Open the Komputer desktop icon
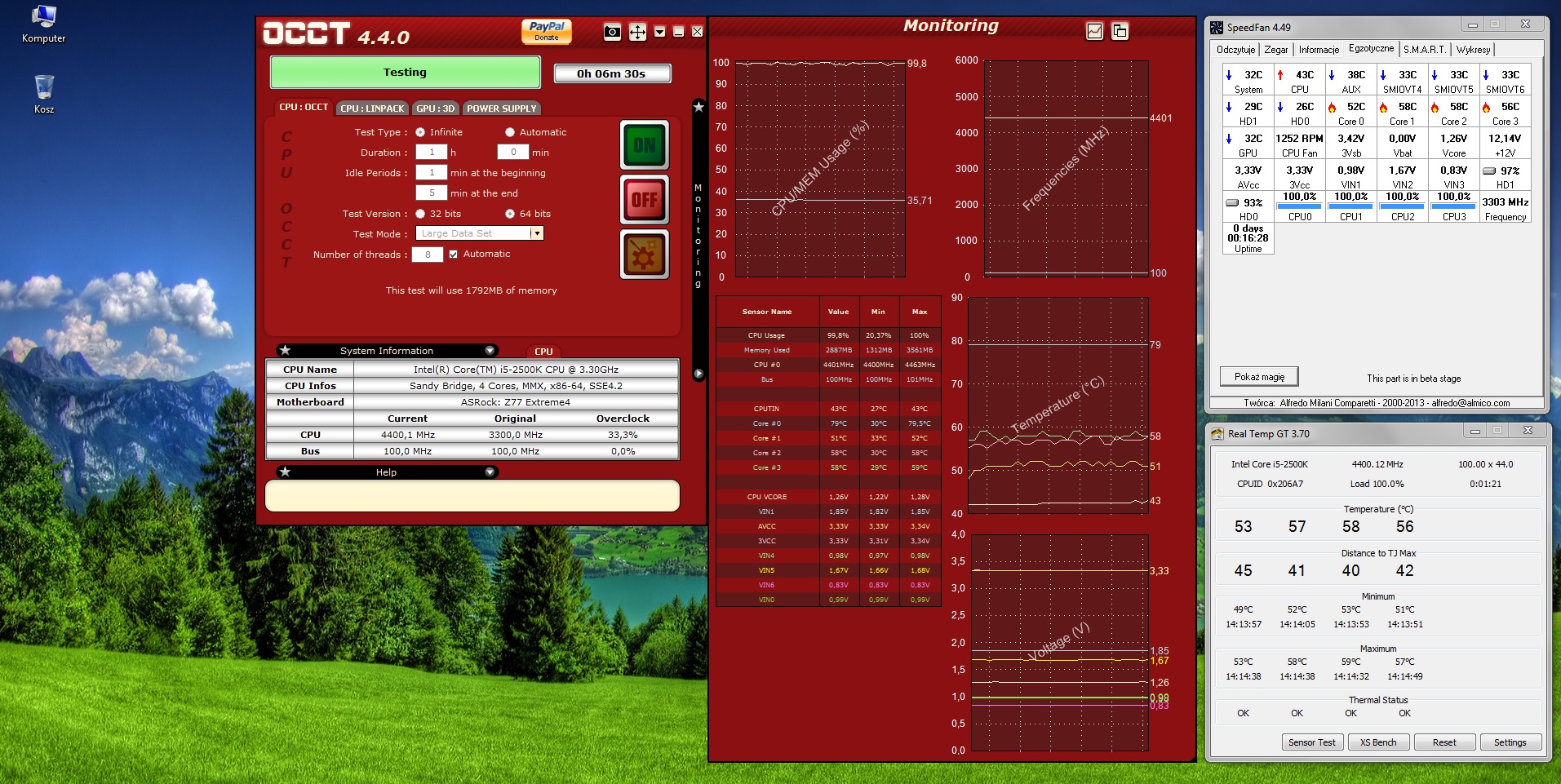1561x784 pixels. 43,24
